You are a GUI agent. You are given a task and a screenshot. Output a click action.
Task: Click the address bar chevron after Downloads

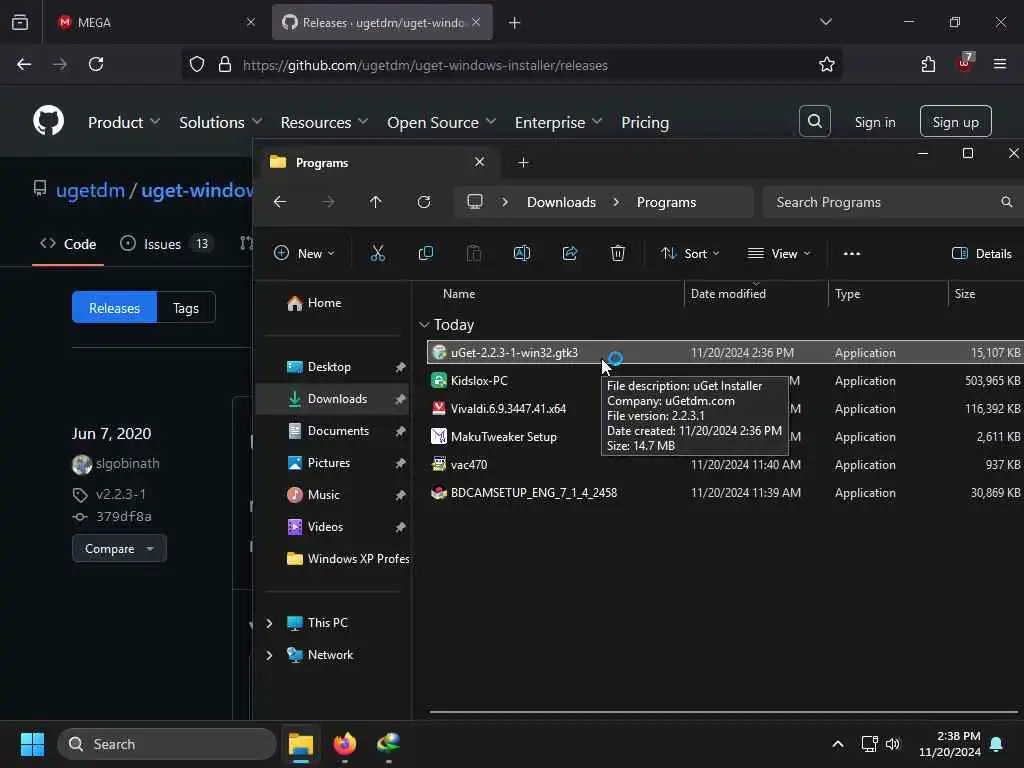tap(616, 202)
